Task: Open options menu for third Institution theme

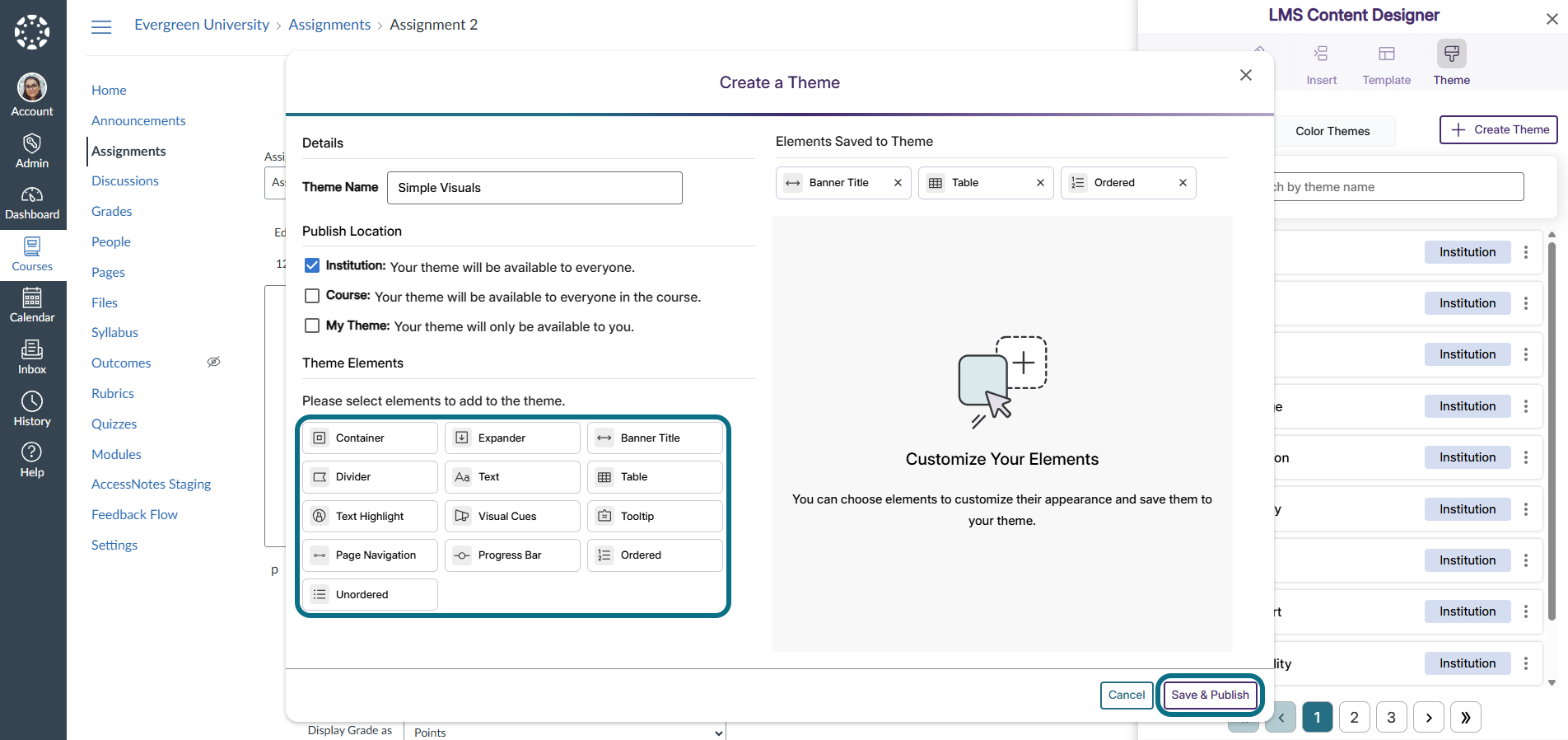Action: coord(1526,354)
